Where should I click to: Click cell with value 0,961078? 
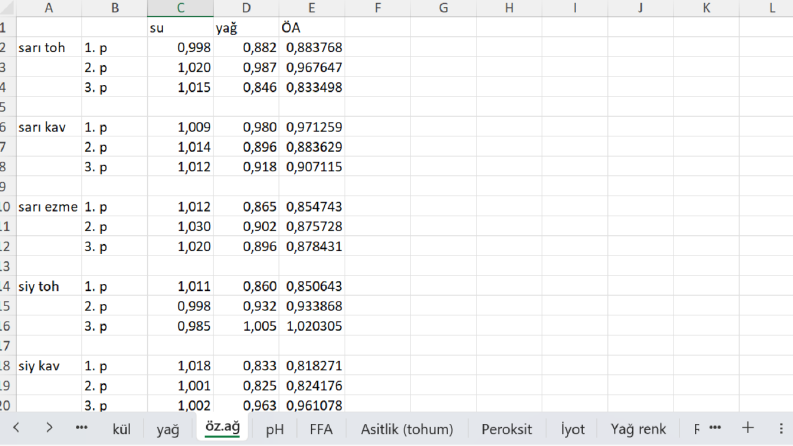(x=312, y=405)
